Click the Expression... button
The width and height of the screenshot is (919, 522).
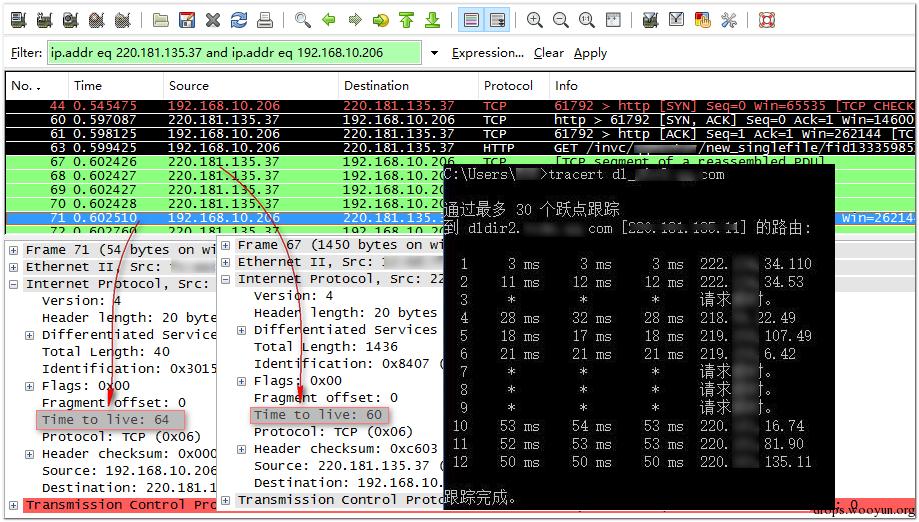click(488, 53)
